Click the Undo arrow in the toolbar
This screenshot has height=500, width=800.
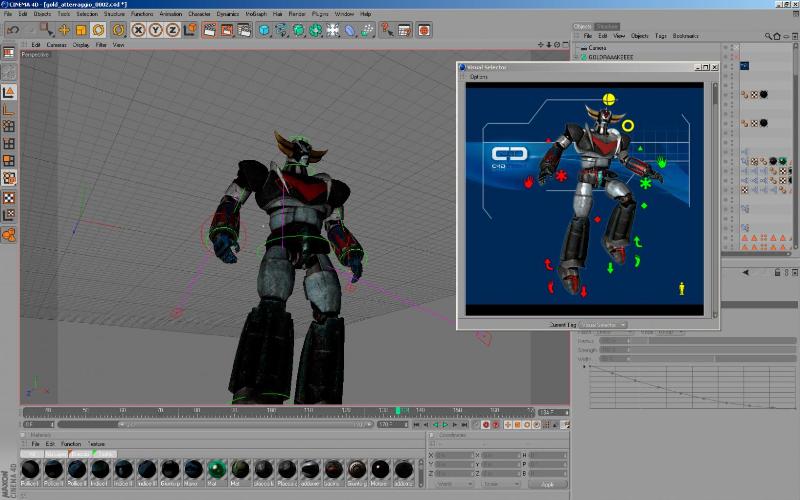13,31
